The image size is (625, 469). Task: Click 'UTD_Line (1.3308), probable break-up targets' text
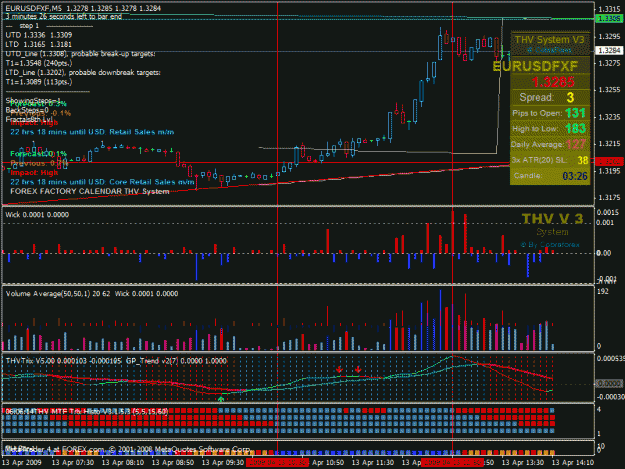pyautogui.click(x=81, y=53)
